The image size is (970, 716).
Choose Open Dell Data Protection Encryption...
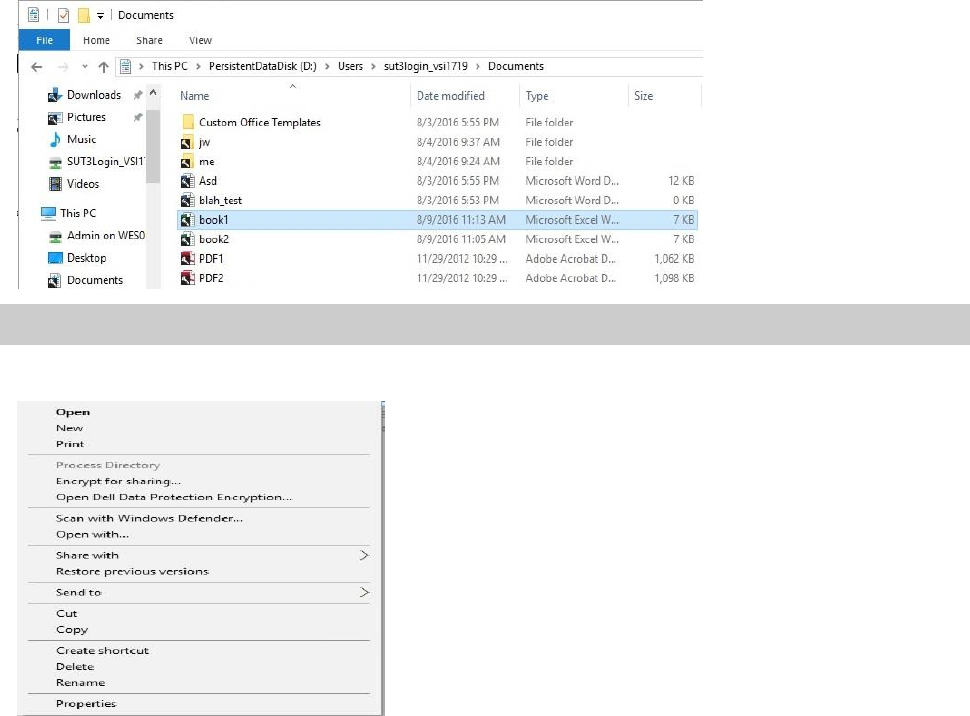tap(174, 498)
